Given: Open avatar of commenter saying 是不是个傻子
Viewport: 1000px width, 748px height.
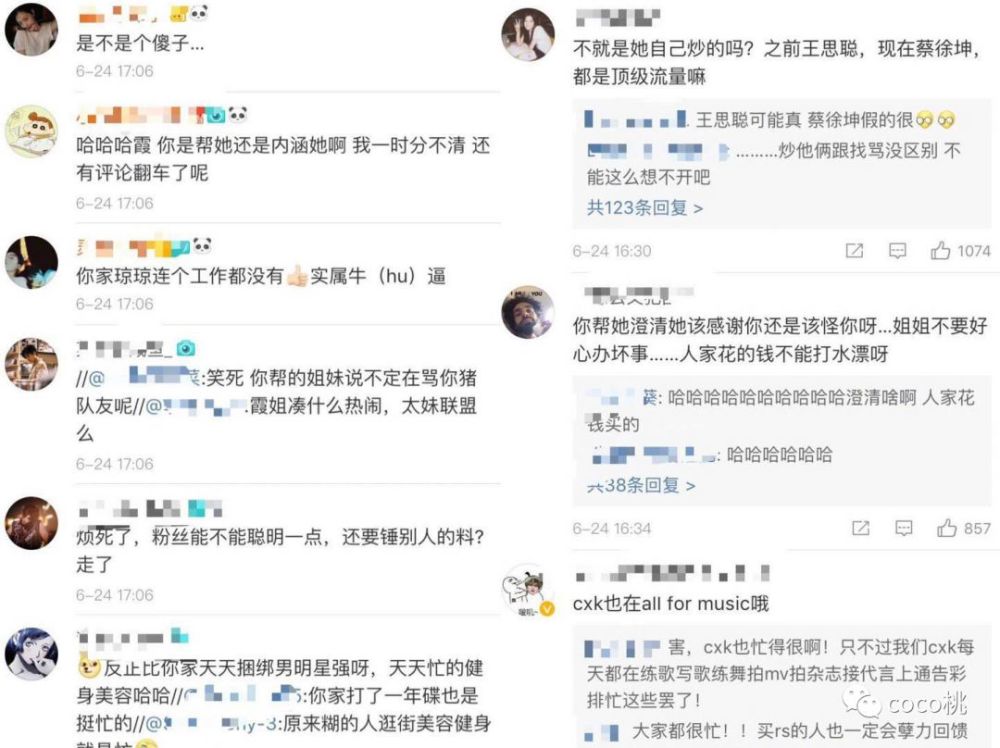Looking at the screenshot, I should point(31,29).
